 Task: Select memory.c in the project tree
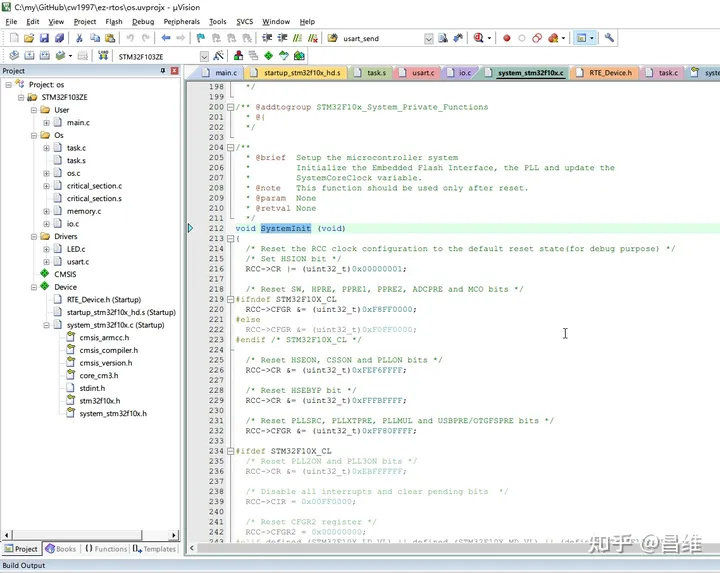tap(84, 211)
